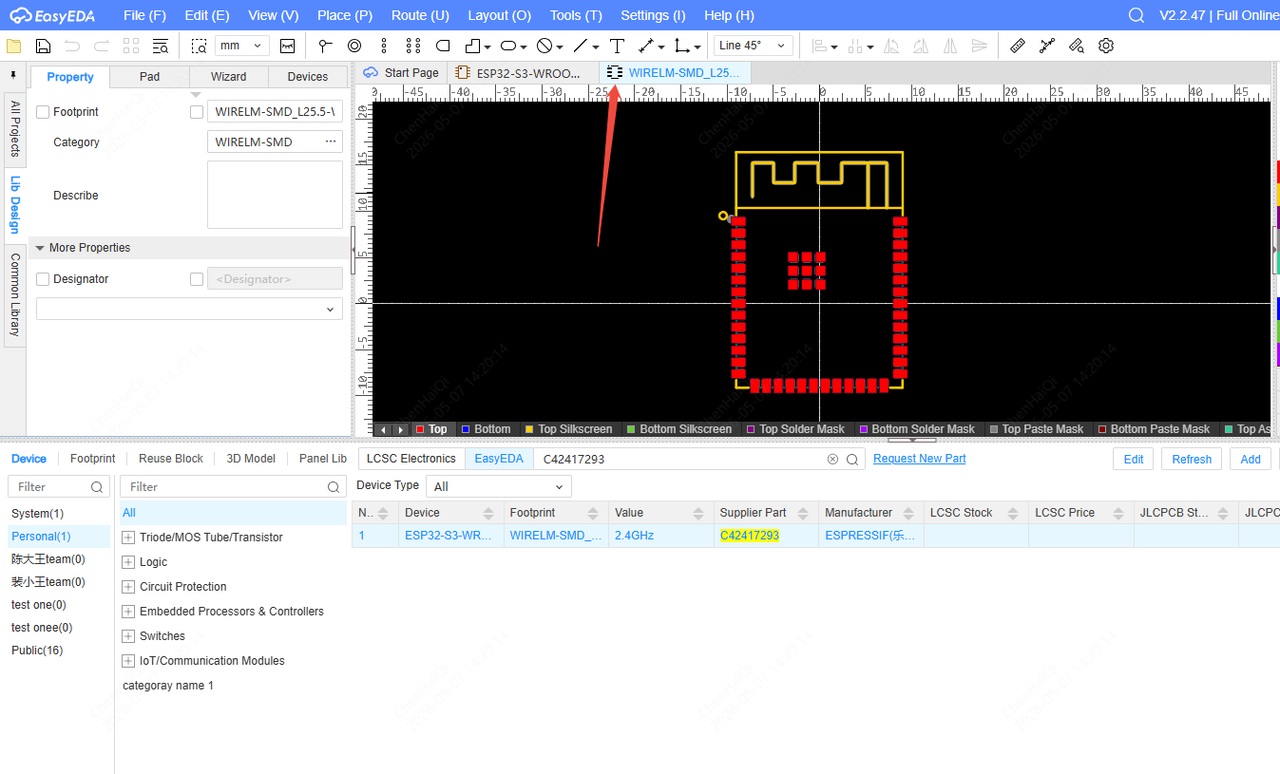Select the single pad placement tool

coord(325,46)
